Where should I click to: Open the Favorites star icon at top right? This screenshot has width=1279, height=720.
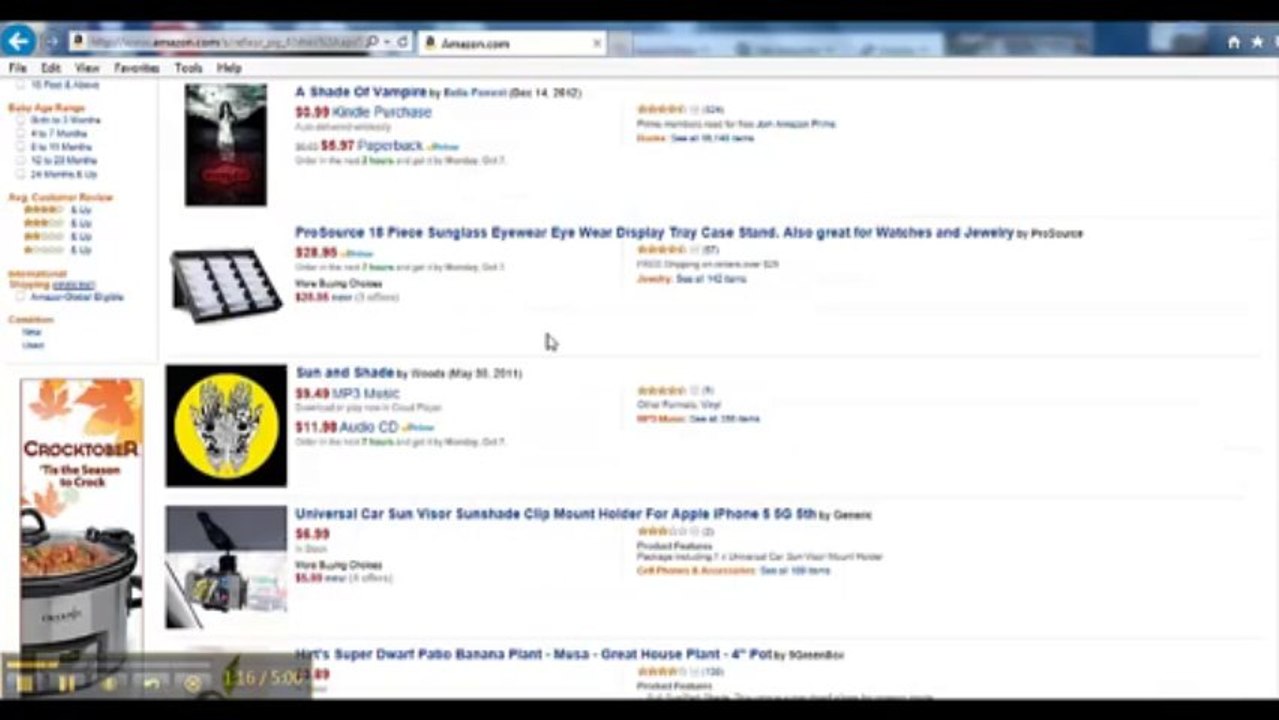(x=1256, y=42)
